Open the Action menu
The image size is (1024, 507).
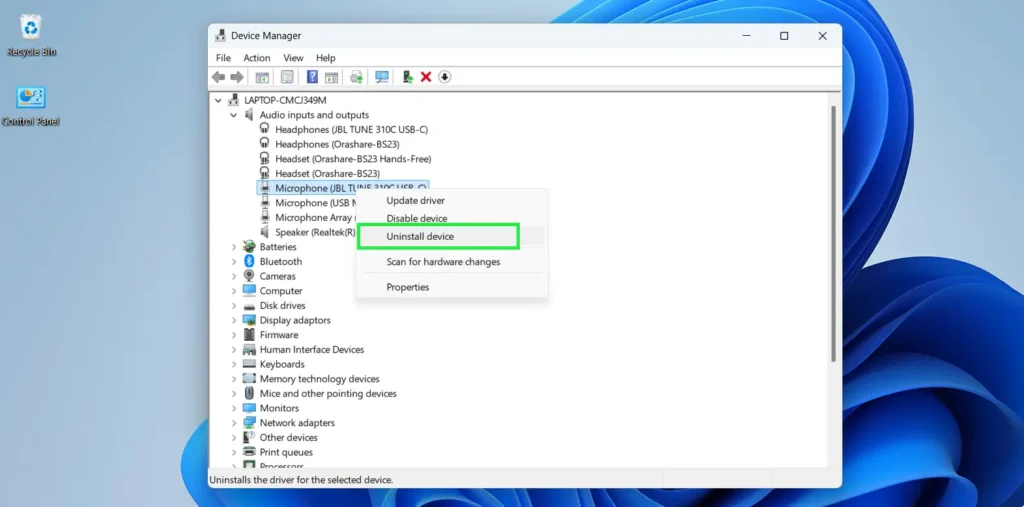(x=257, y=57)
